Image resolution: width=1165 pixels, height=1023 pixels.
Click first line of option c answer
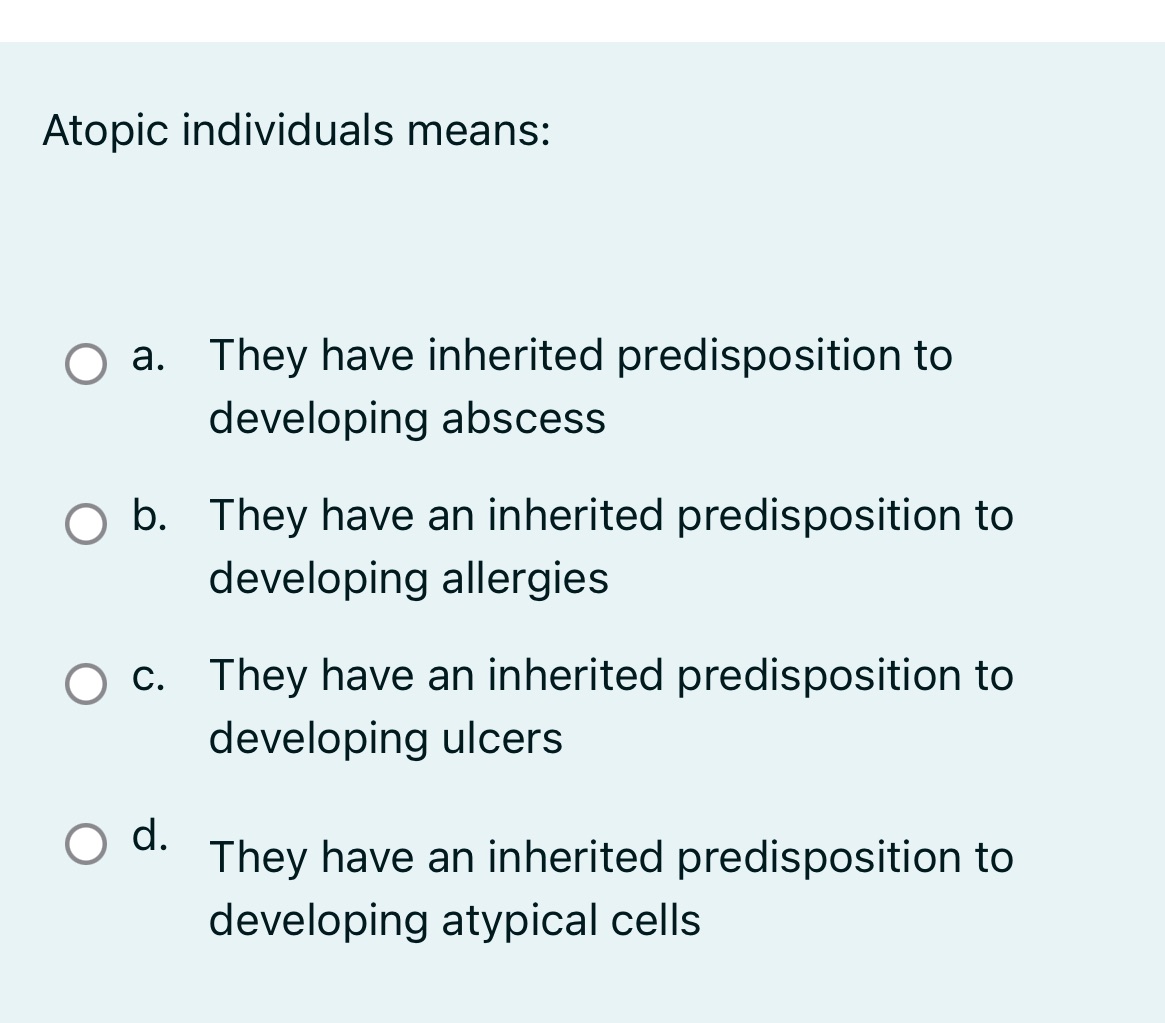point(610,676)
